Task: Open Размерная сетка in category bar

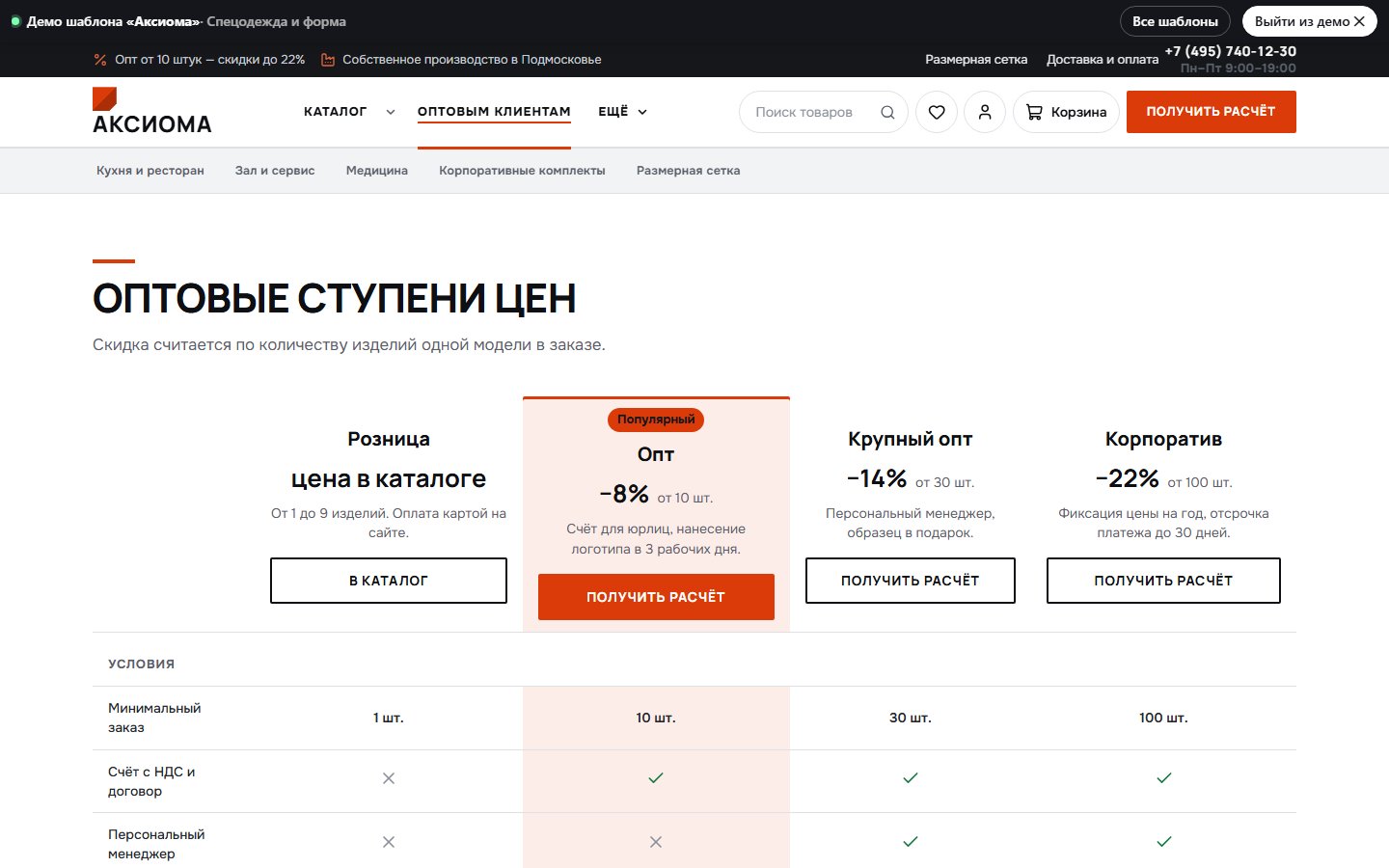Action: coord(689,171)
